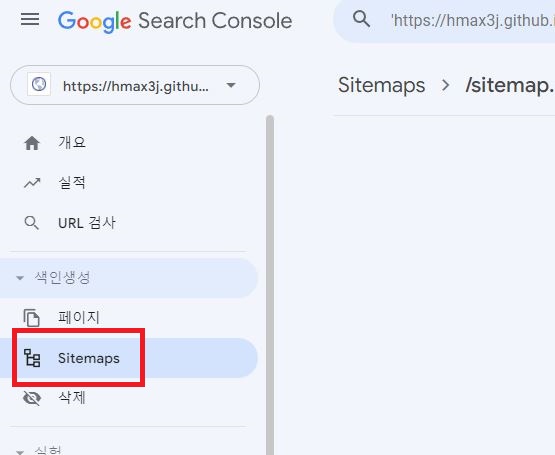The height and width of the screenshot is (455, 555).
Task: Click the home icon beside 개요
Action: click(x=32, y=143)
